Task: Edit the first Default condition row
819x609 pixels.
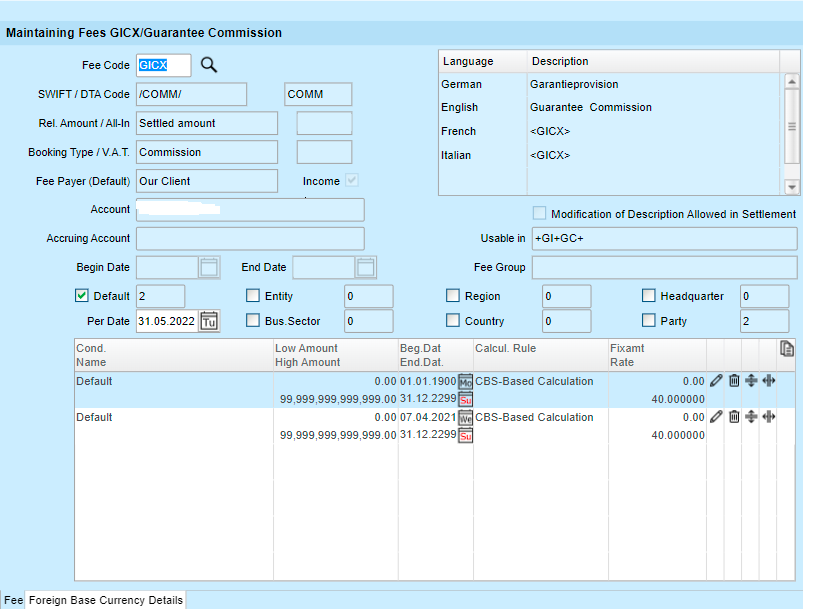Action: pyautogui.click(x=716, y=381)
